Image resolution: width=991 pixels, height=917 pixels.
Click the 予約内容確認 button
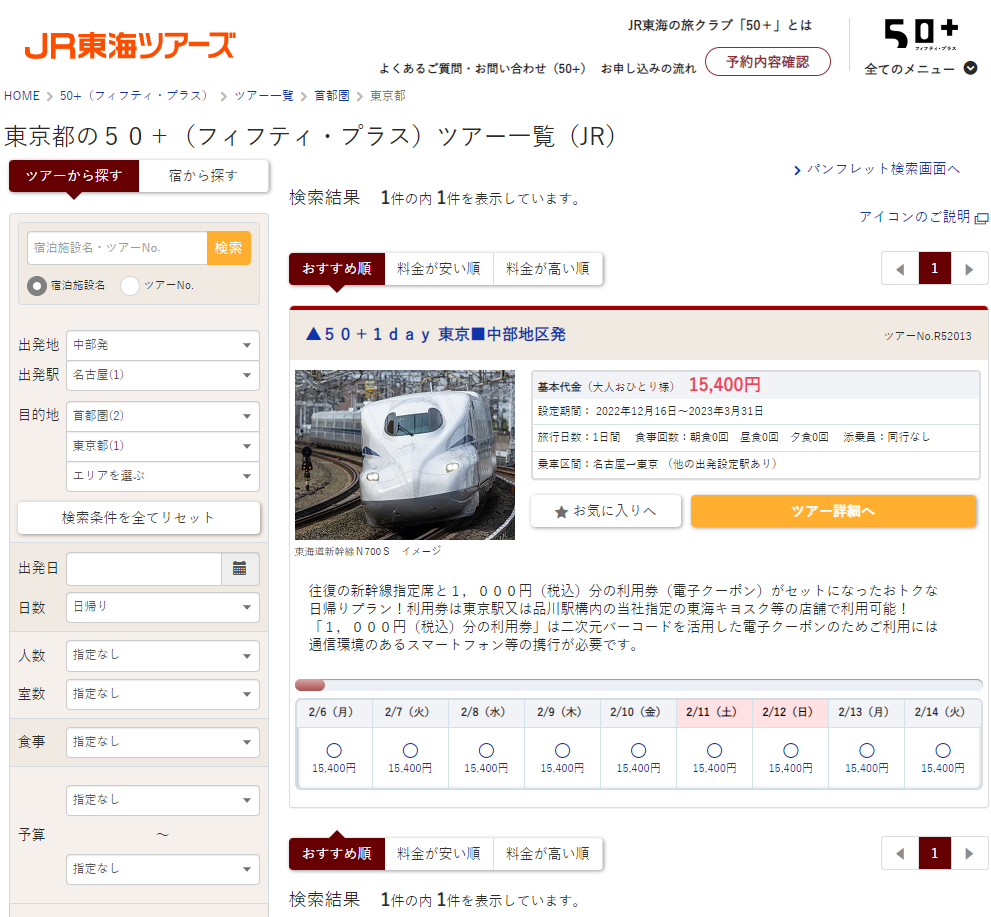click(x=767, y=61)
